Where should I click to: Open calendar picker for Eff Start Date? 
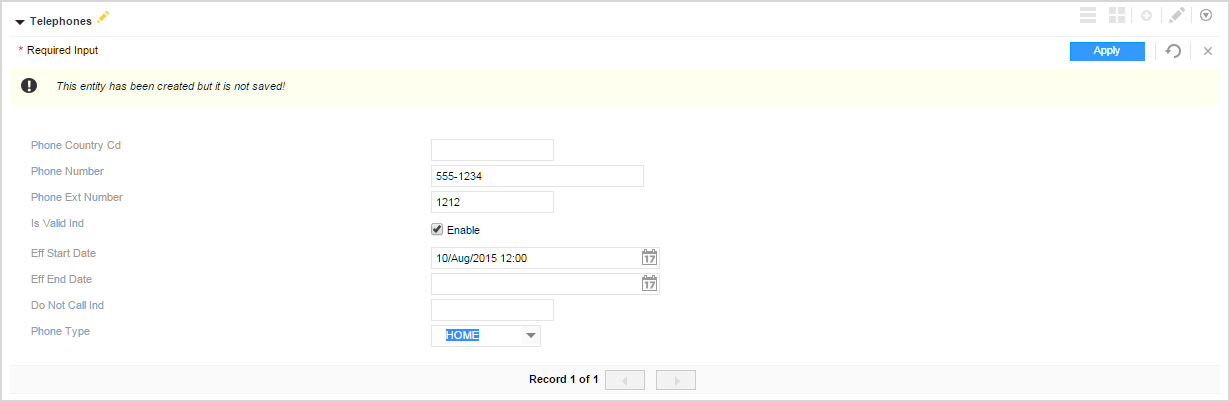[649, 258]
